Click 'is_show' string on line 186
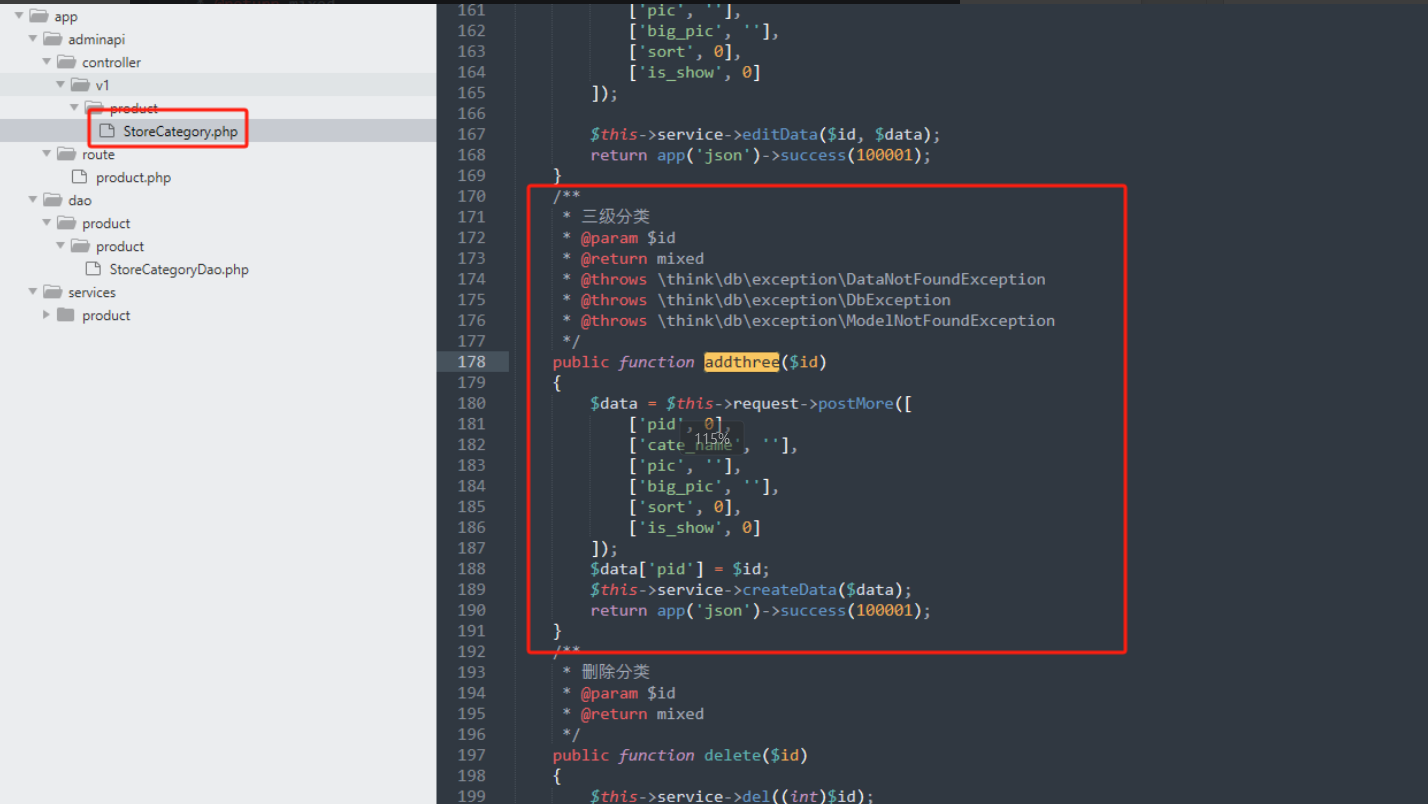The height and width of the screenshot is (804, 1428). [x=680, y=527]
